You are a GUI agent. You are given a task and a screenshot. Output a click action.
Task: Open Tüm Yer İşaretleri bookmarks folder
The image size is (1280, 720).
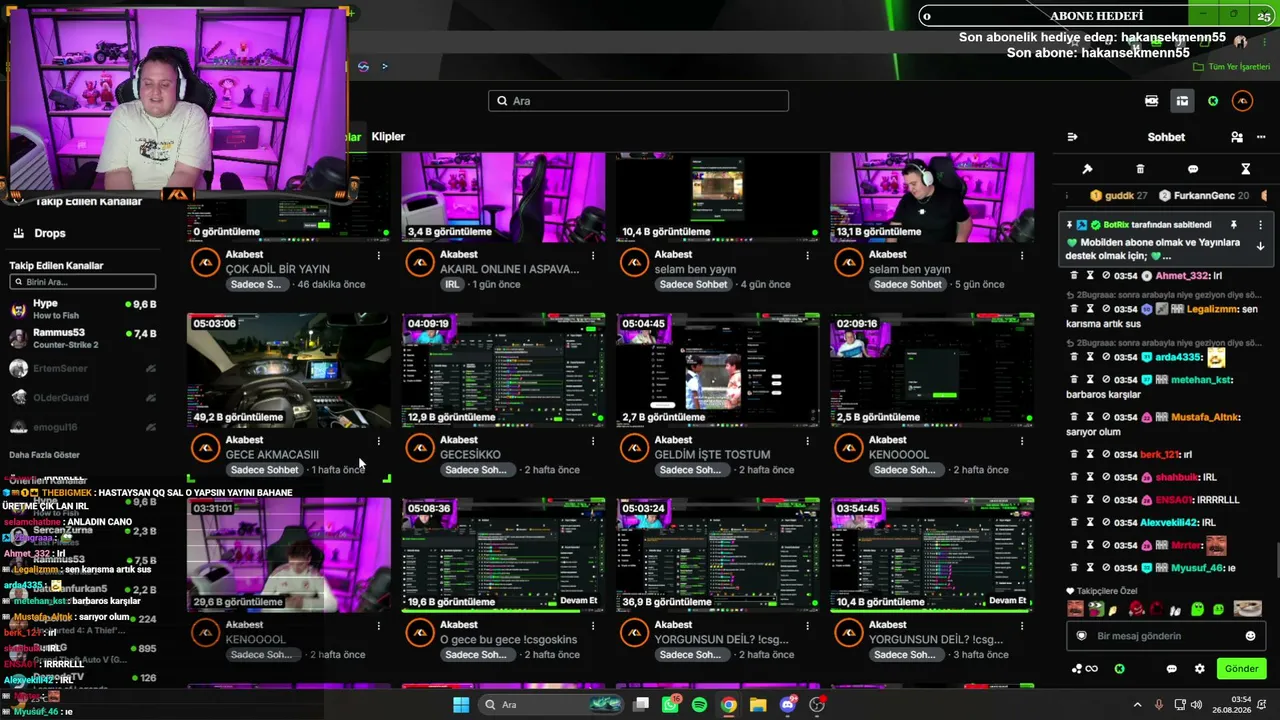[x=1232, y=67]
